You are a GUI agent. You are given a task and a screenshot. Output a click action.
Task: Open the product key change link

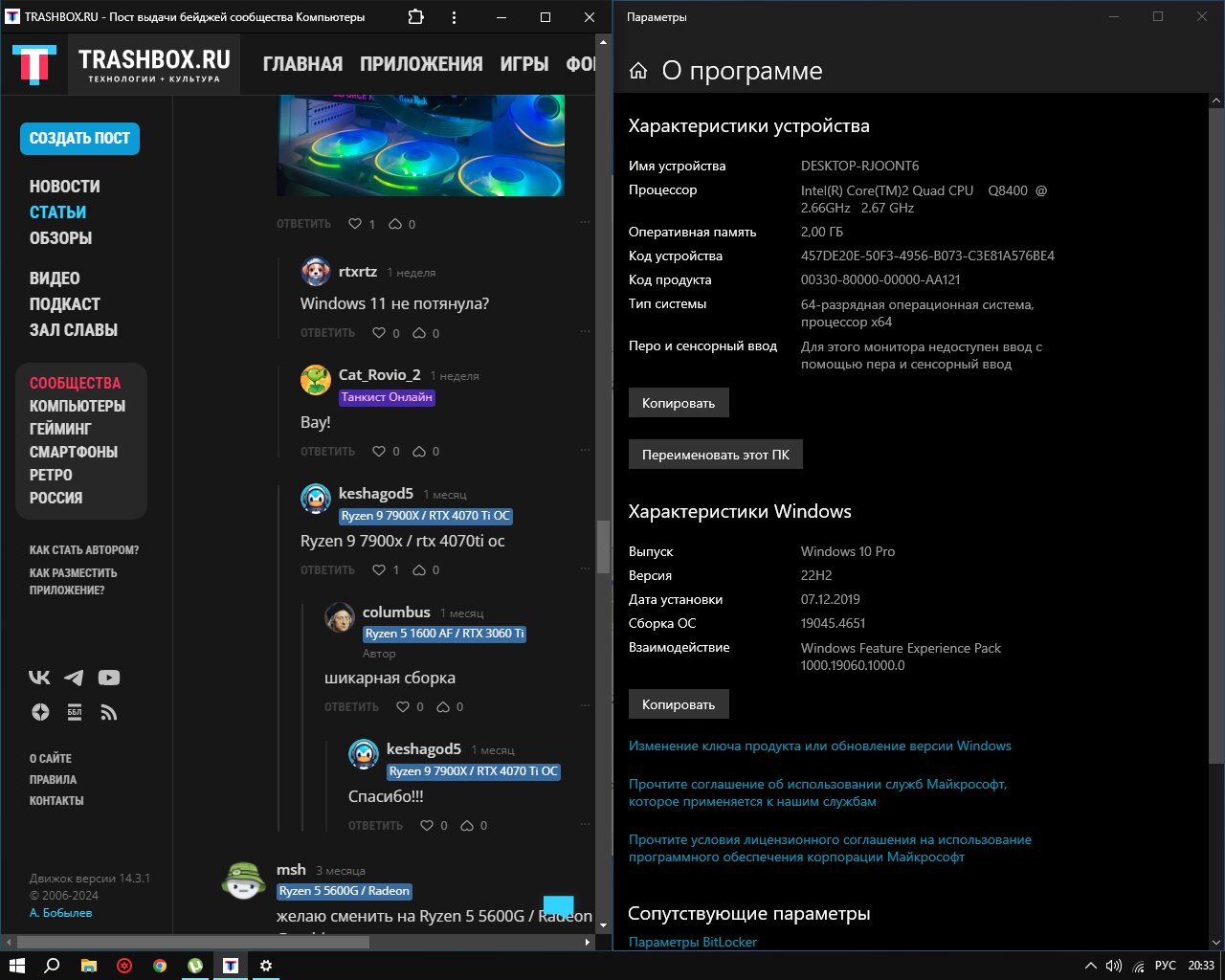819,746
